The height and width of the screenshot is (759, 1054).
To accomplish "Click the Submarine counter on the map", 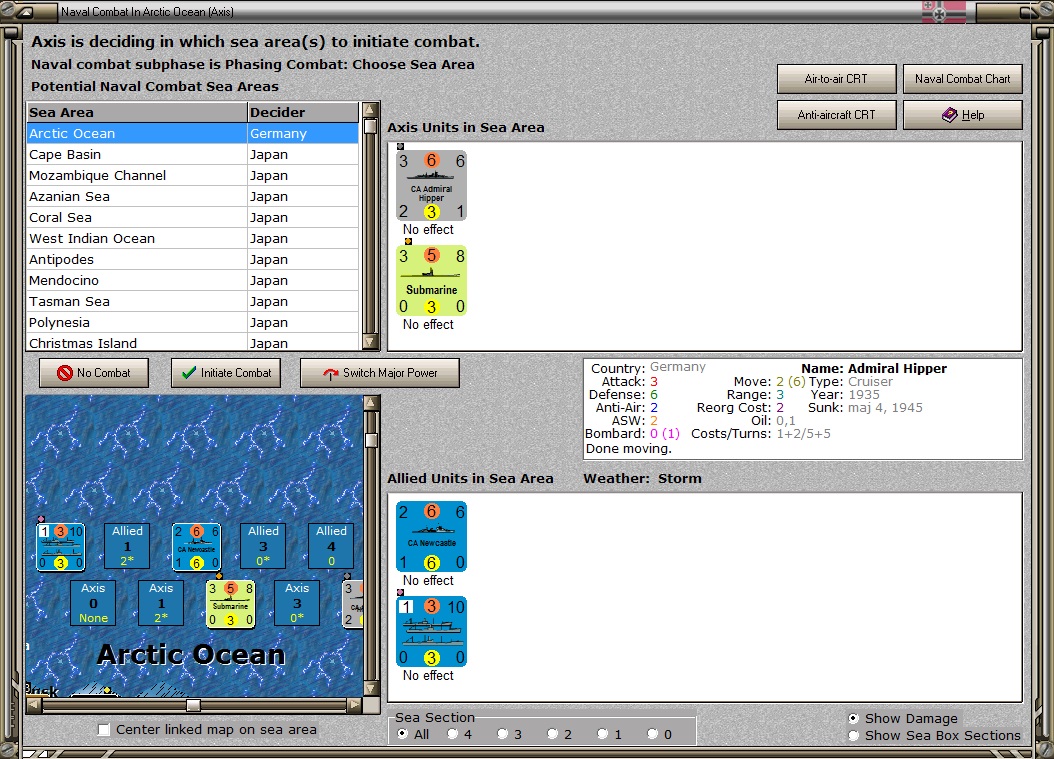I will pyautogui.click(x=231, y=604).
